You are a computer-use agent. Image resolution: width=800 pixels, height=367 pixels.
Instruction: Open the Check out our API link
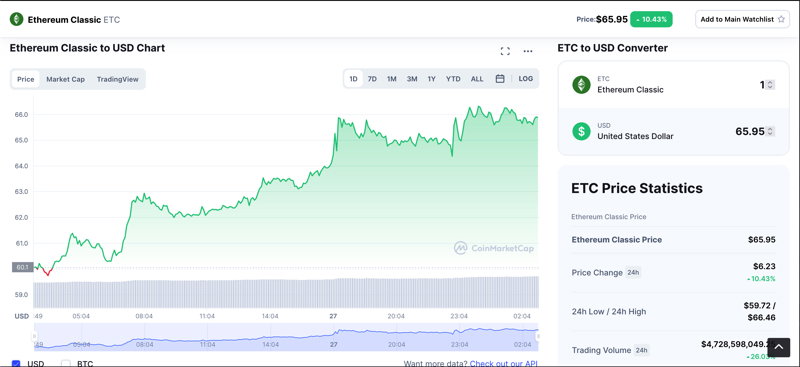click(x=503, y=363)
